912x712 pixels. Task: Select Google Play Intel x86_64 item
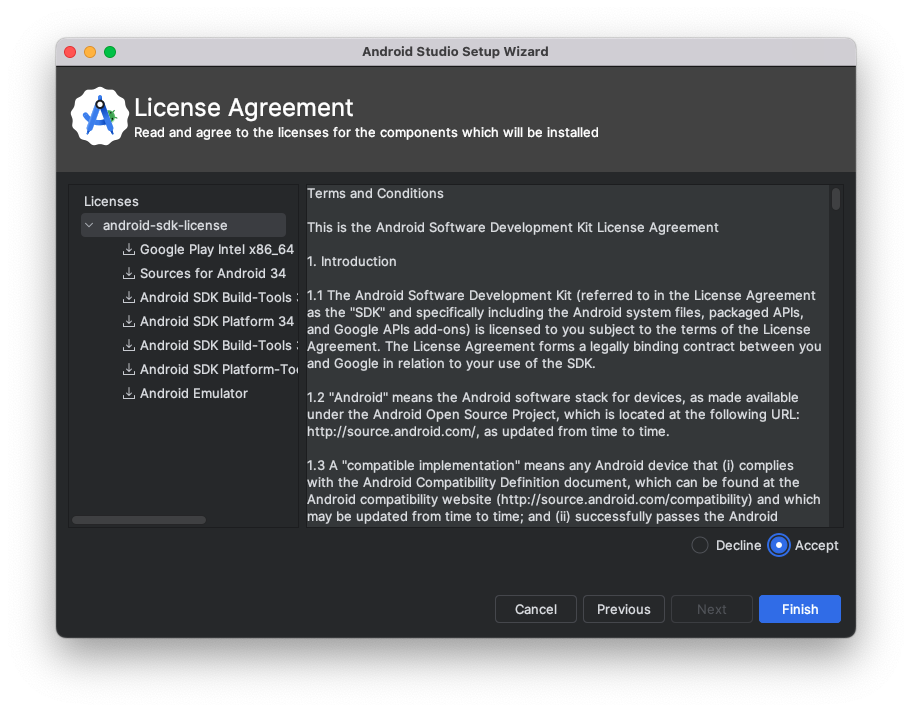coord(216,250)
